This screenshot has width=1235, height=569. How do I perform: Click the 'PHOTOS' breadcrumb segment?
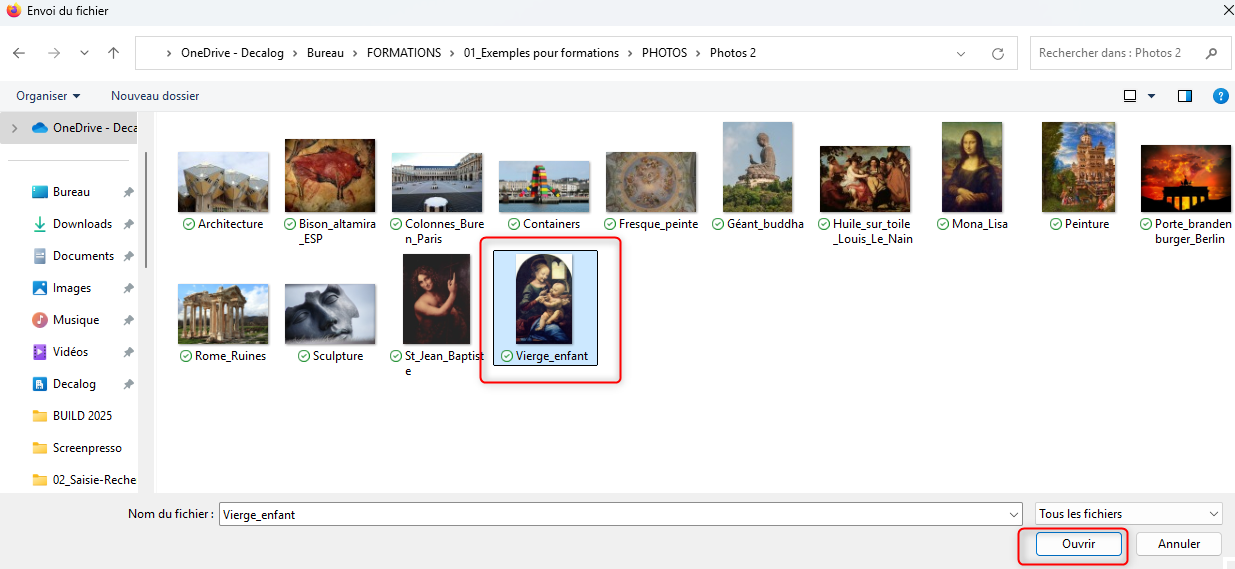(x=664, y=53)
